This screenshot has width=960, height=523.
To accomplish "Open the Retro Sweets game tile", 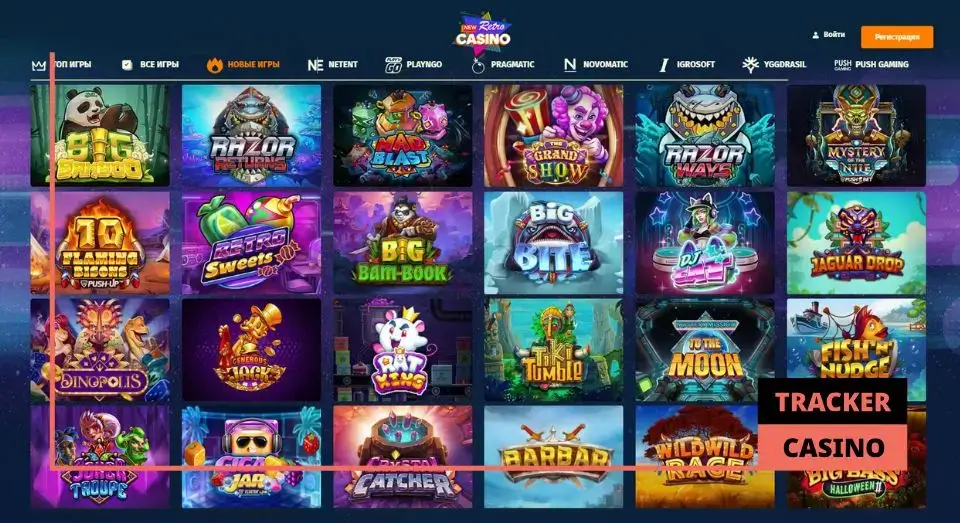I will tap(252, 243).
